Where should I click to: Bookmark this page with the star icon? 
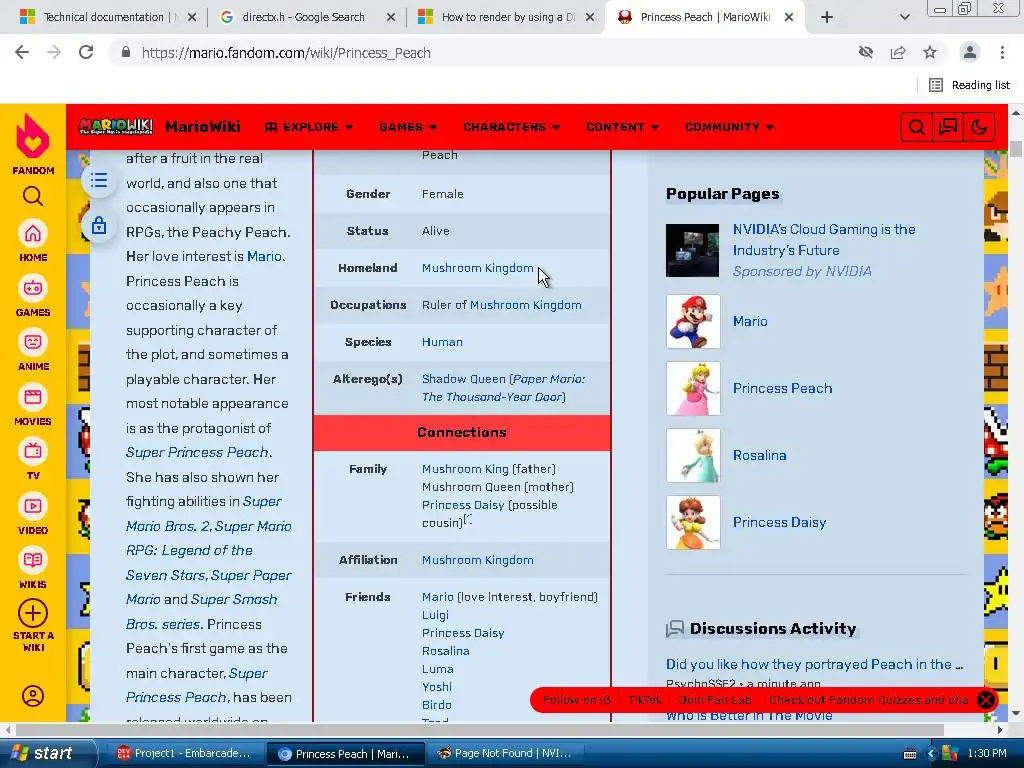(930, 52)
